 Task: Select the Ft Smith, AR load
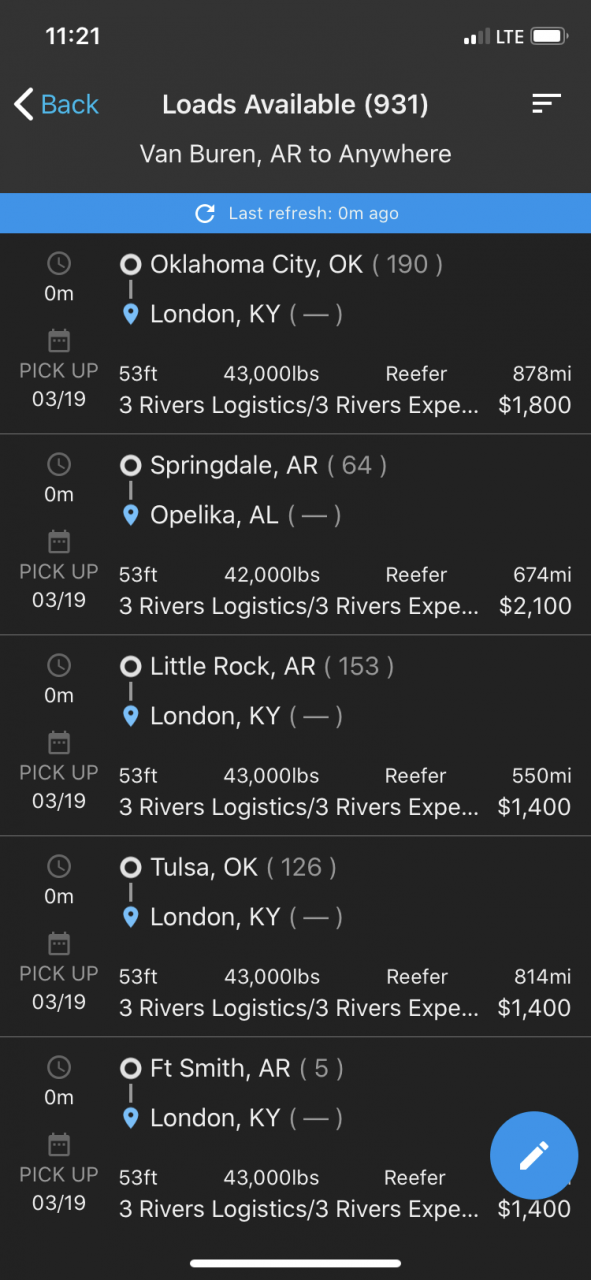[296, 1138]
